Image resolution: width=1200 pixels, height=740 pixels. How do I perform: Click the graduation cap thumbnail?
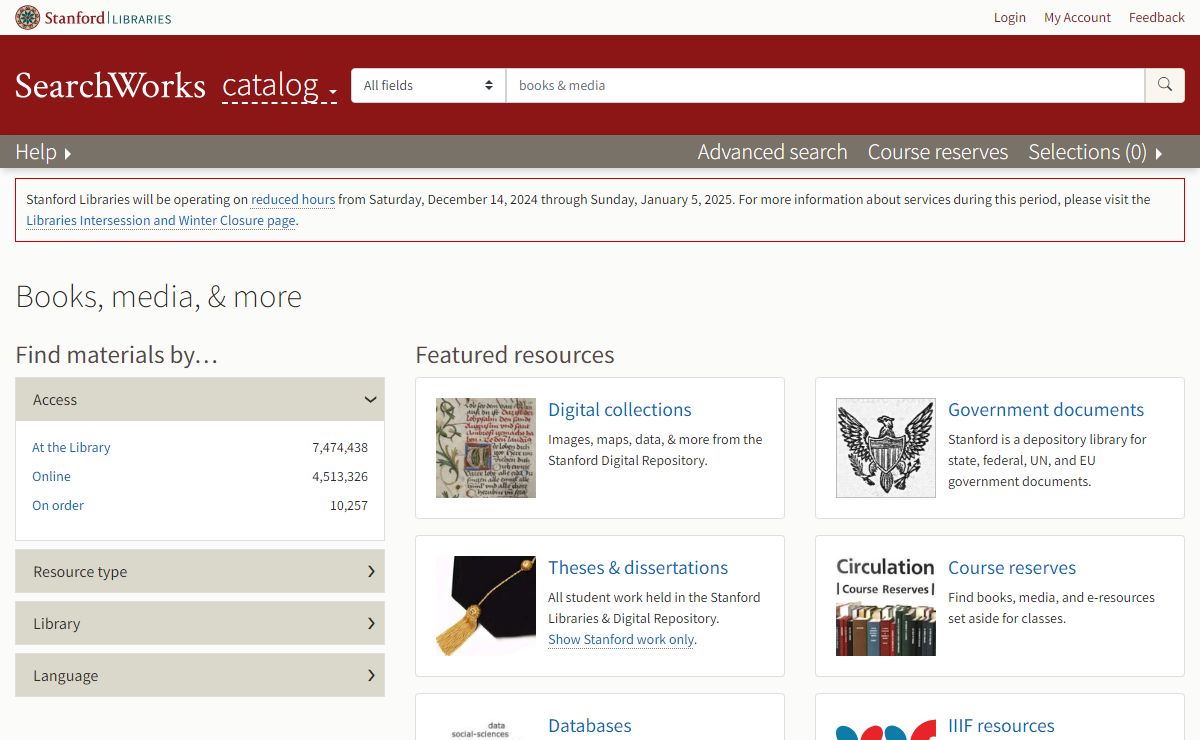[x=486, y=606]
